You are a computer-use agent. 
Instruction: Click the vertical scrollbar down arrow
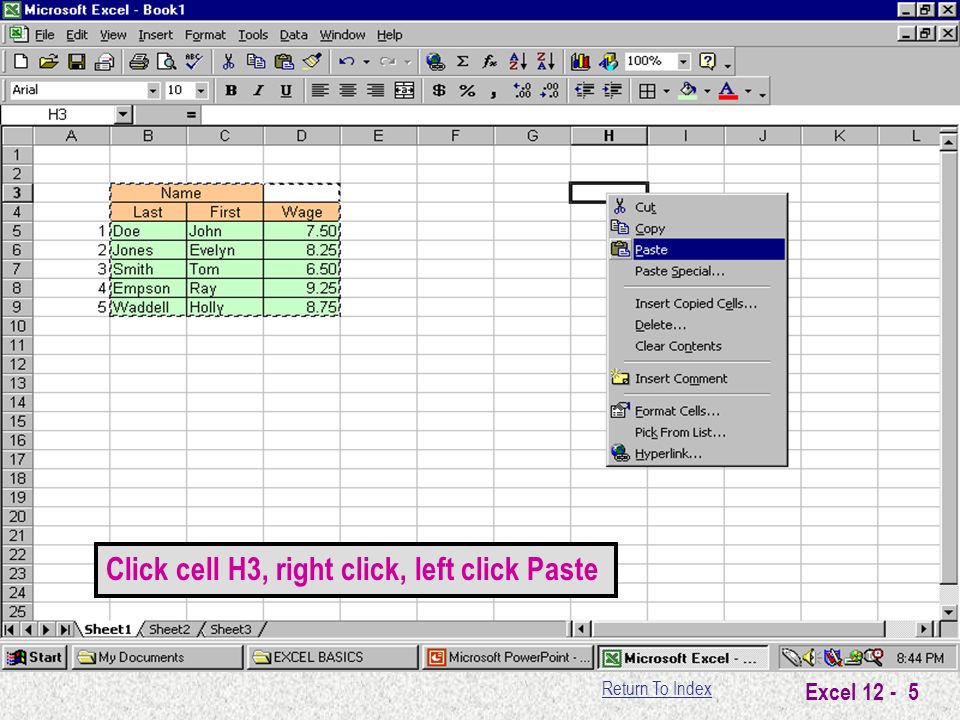click(948, 611)
